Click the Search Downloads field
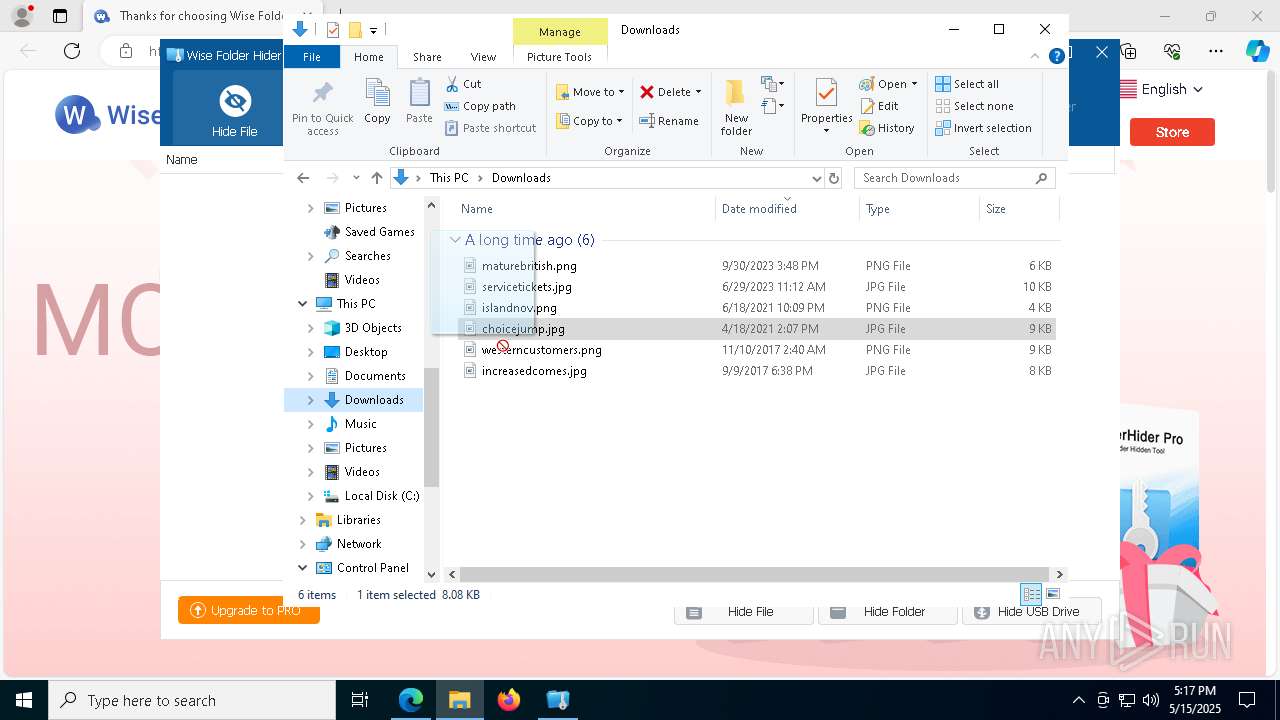Screen dimensions: 1280x720 point(954,178)
